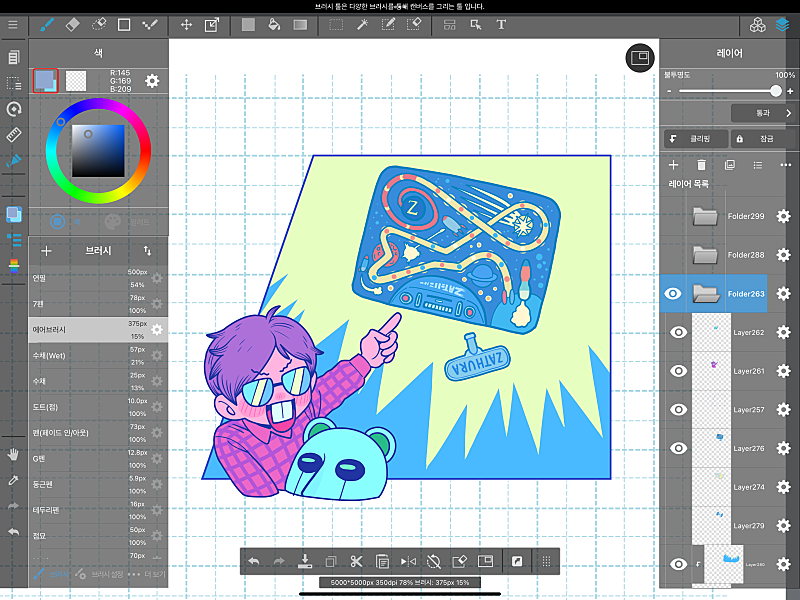Open the hamburger main menu
Image resolution: width=800 pixels, height=600 pixels.
pos(13,24)
